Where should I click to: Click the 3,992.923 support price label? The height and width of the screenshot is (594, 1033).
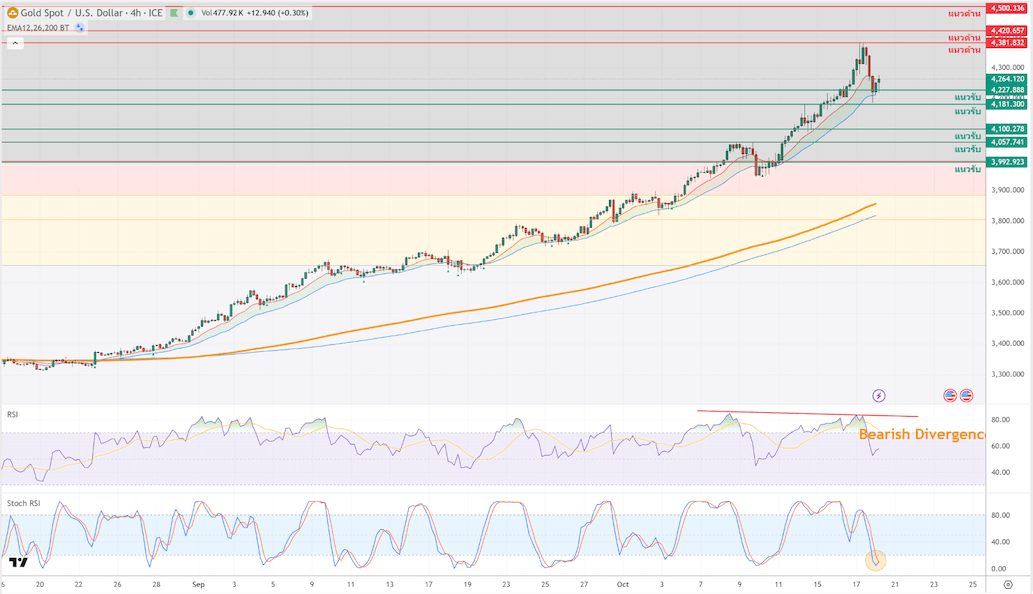click(x=1008, y=162)
